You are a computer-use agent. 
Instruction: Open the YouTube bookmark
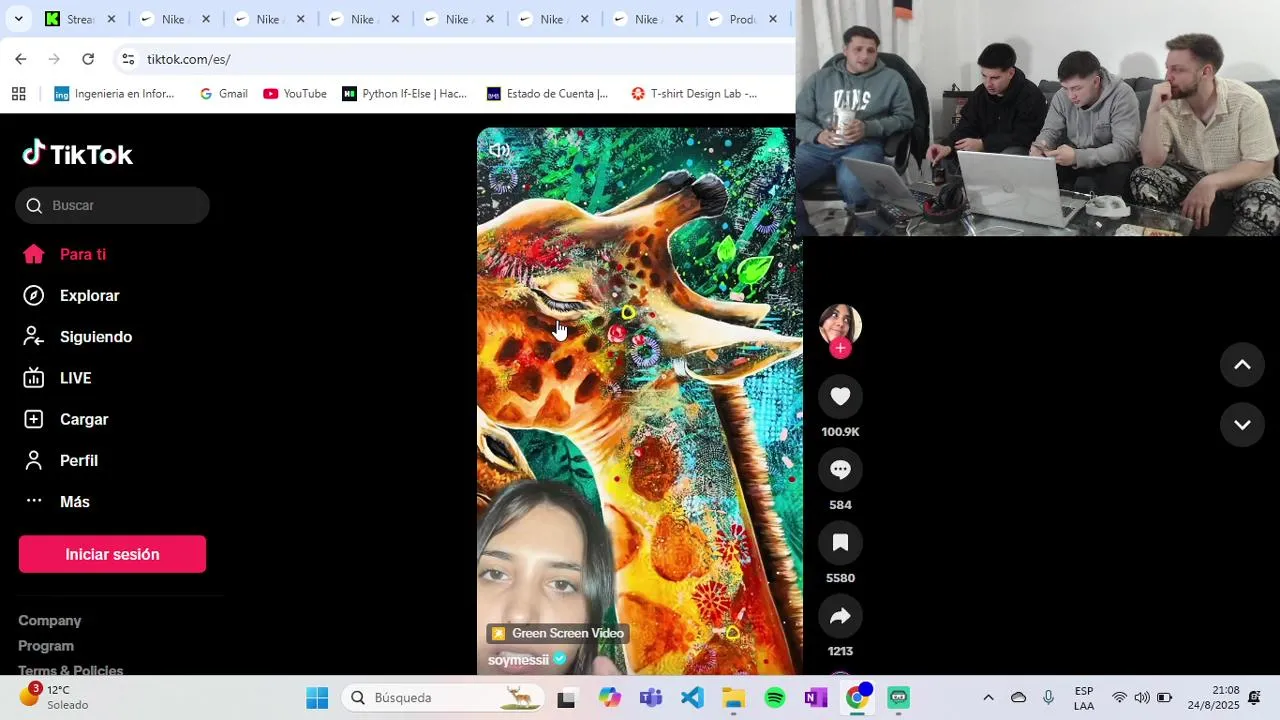coord(295,94)
